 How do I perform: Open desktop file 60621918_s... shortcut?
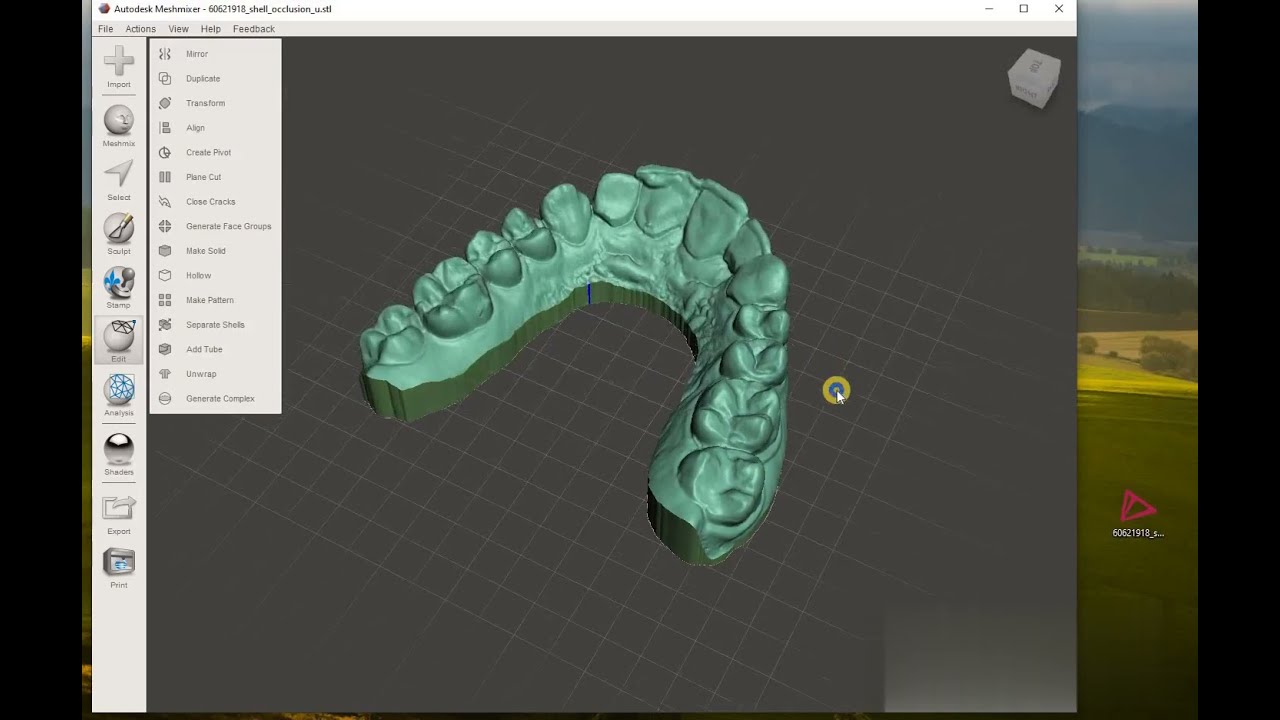pyautogui.click(x=1138, y=514)
